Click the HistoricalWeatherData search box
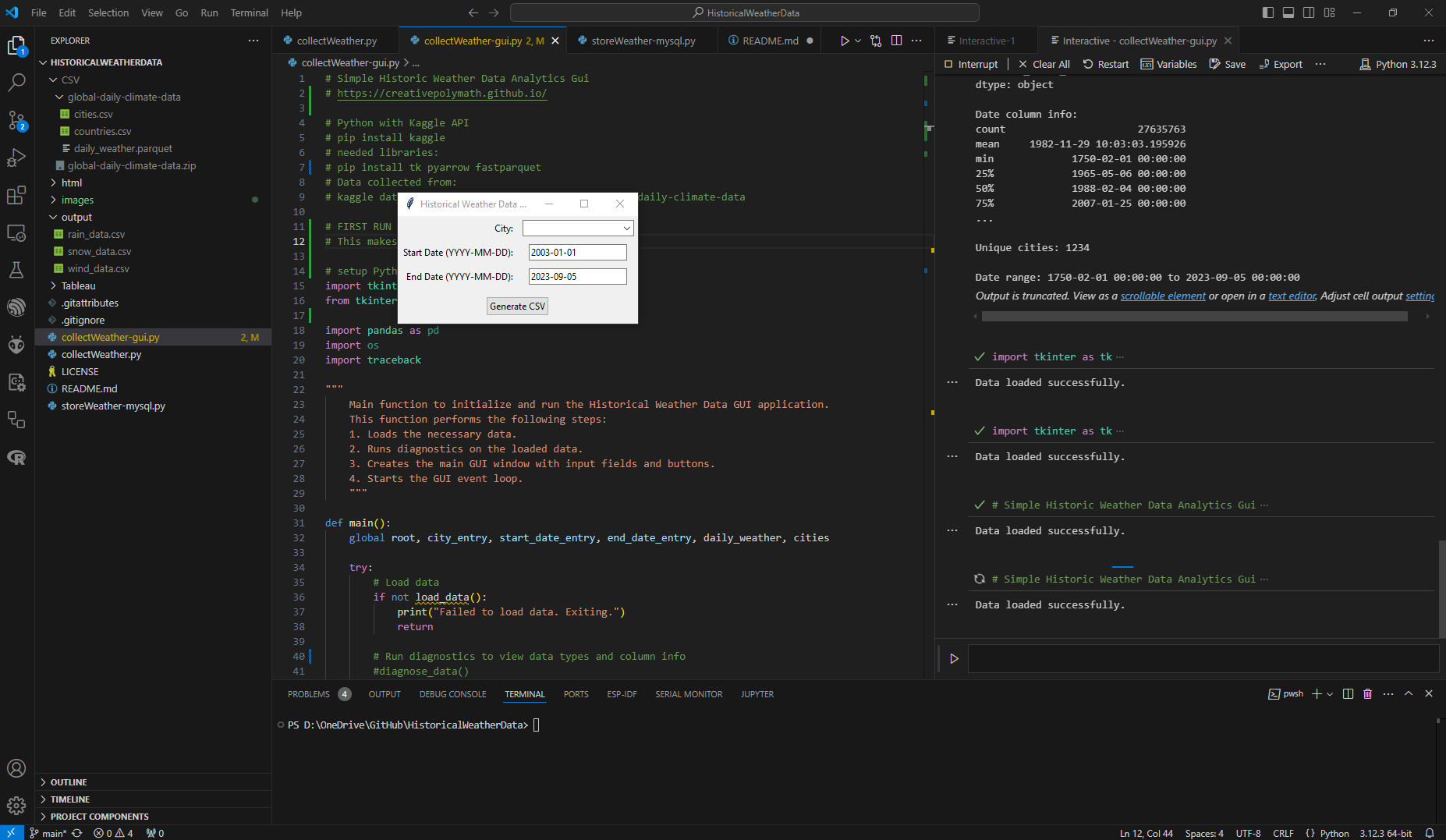 pyautogui.click(x=745, y=12)
